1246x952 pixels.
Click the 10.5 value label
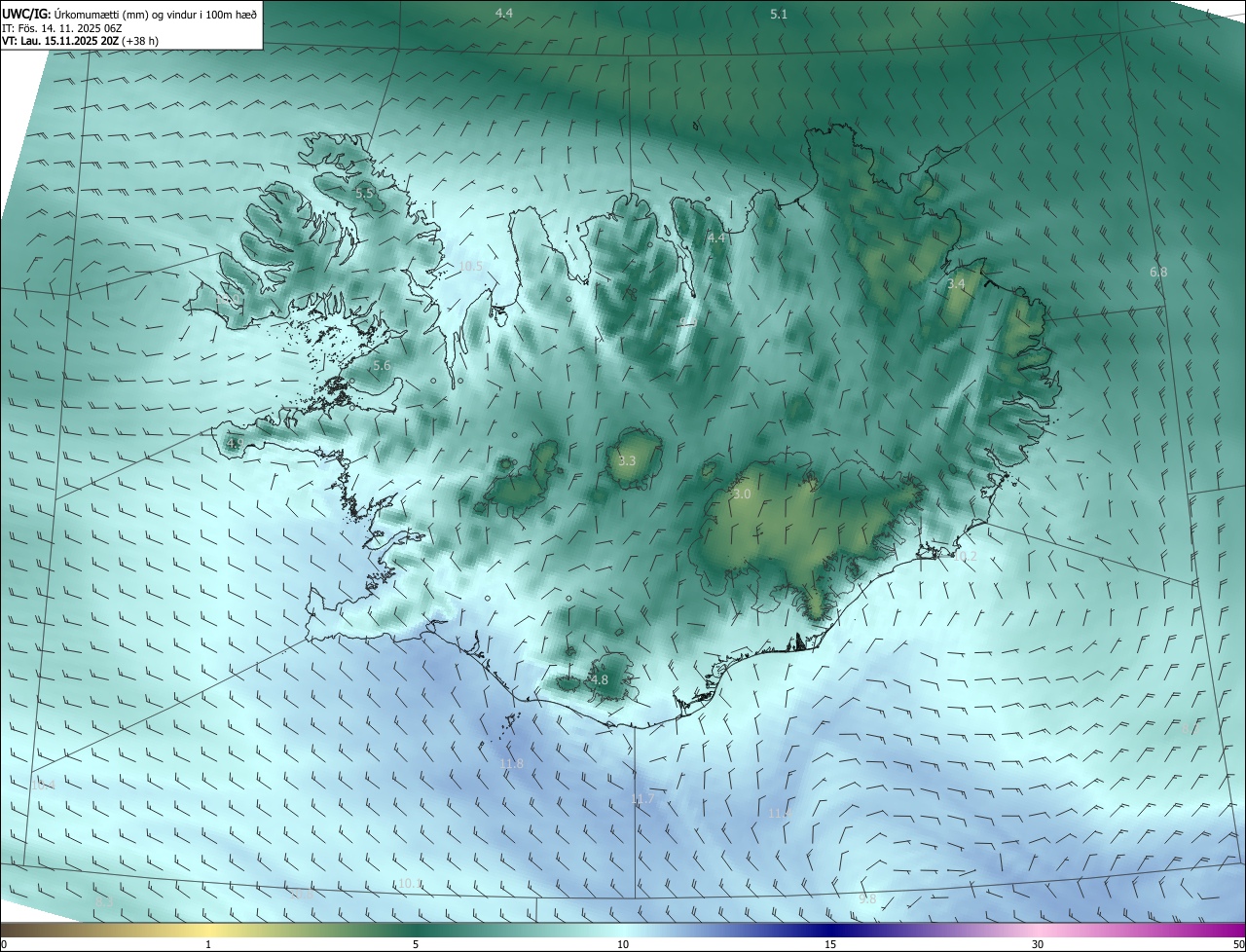coord(470,266)
